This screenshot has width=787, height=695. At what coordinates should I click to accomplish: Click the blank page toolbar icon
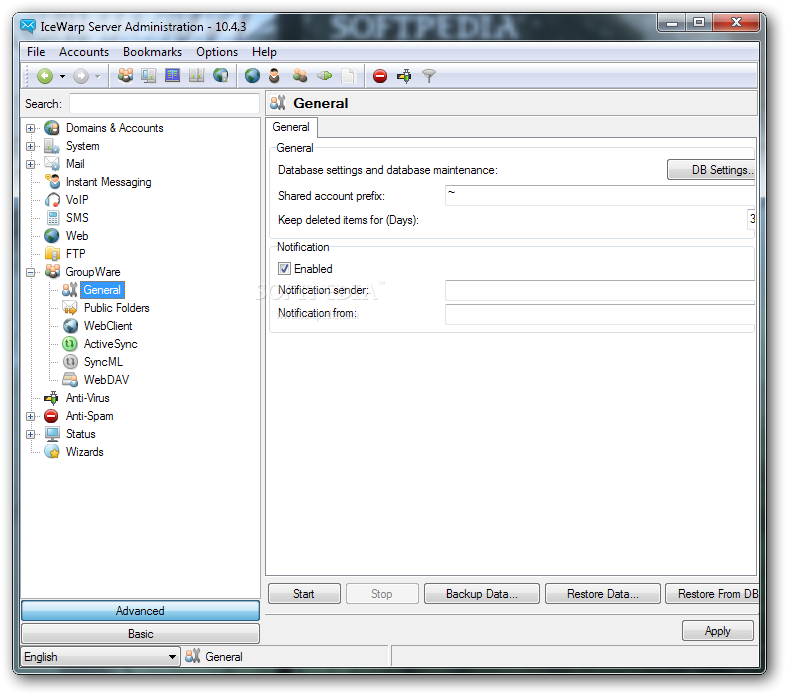348,76
